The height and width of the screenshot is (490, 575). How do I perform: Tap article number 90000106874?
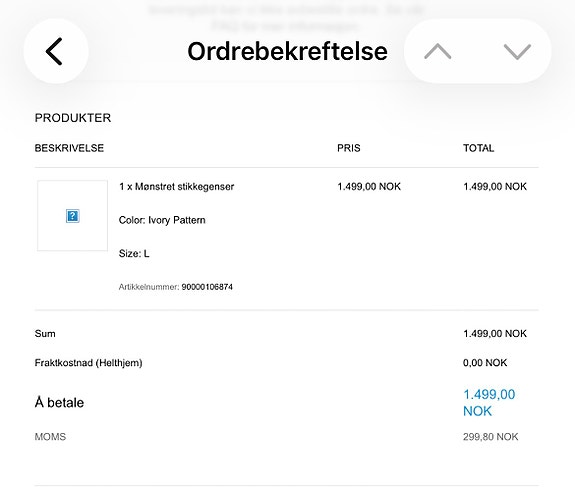click(x=207, y=287)
